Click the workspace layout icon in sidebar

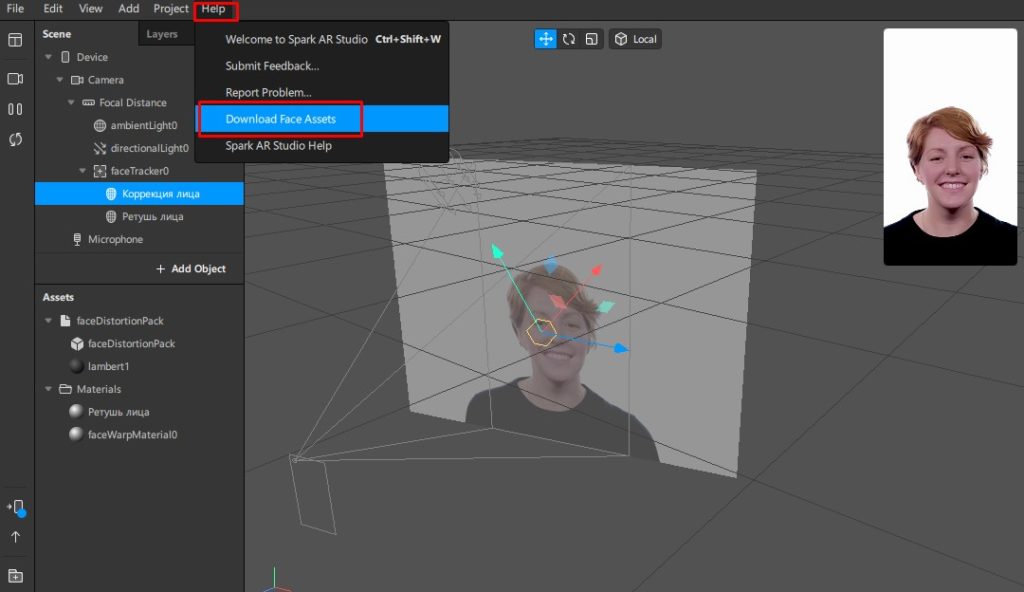pos(15,41)
